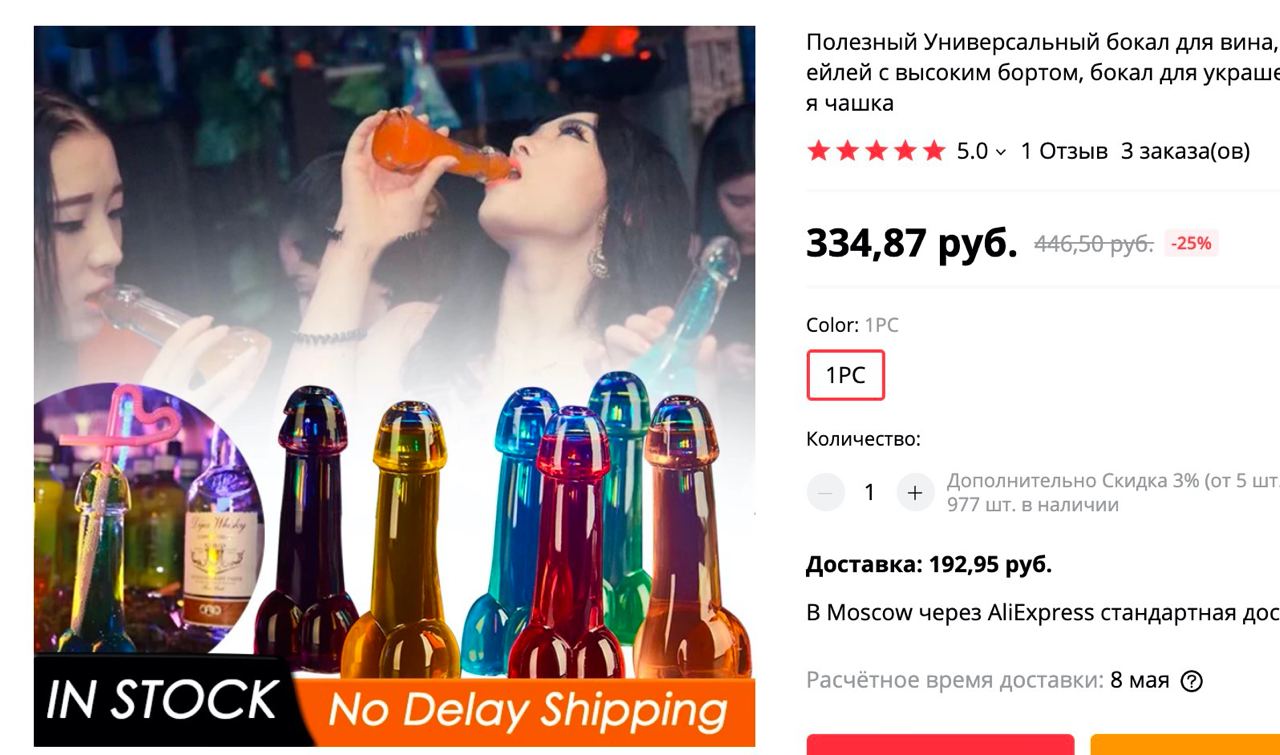Click the No Delay Shipping banner
This screenshot has height=755, width=1280.
tap(527, 711)
